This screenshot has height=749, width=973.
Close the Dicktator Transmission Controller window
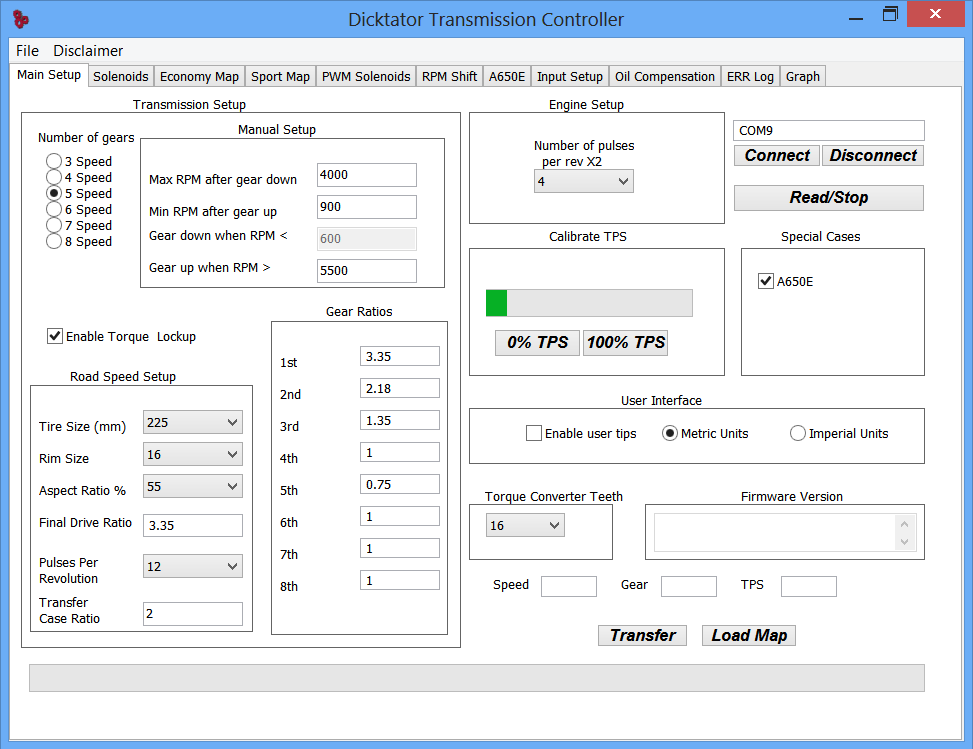coord(935,14)
